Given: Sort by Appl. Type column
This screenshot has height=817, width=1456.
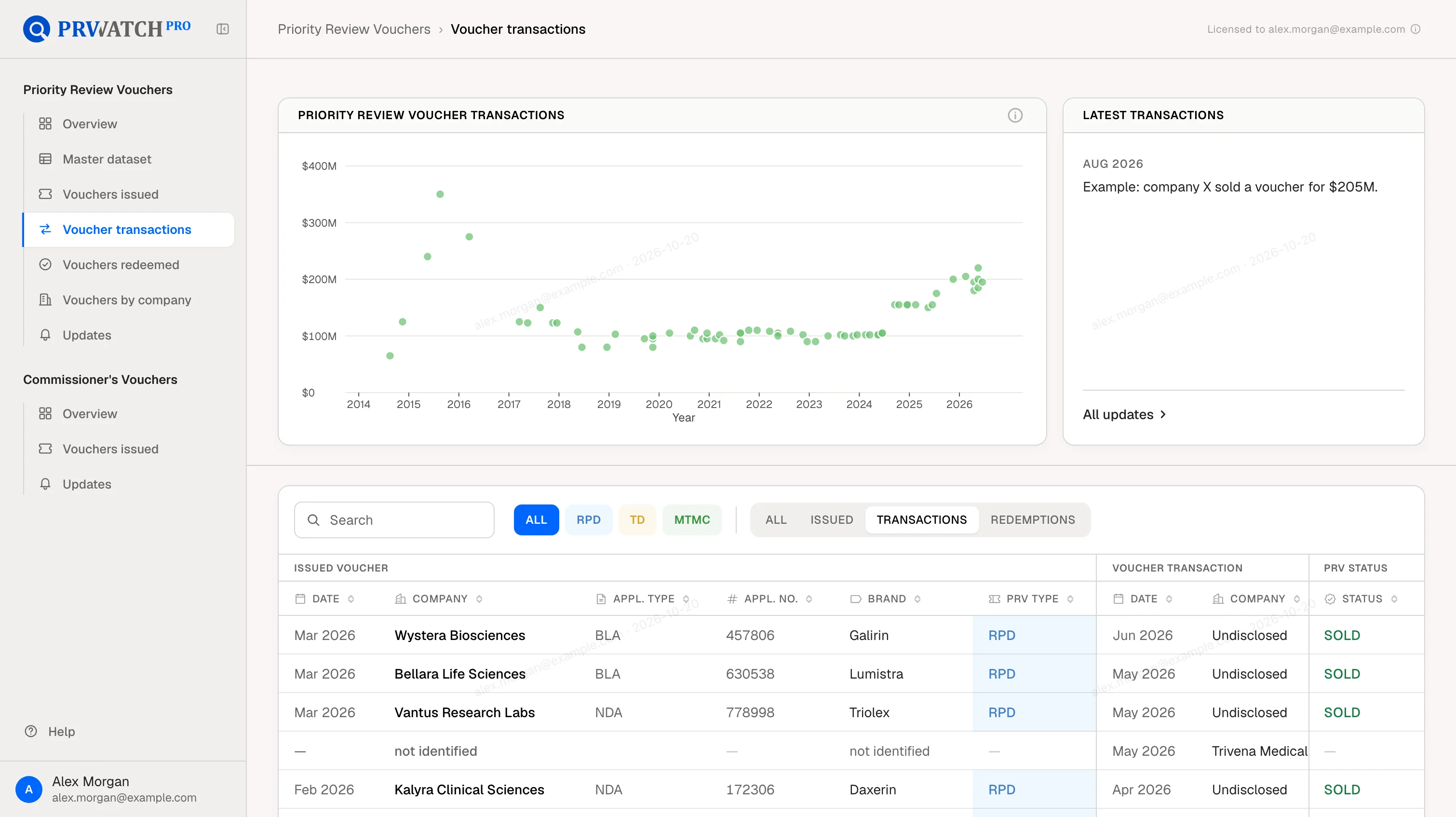Looking at the screenshot, I should click(643, 599).
